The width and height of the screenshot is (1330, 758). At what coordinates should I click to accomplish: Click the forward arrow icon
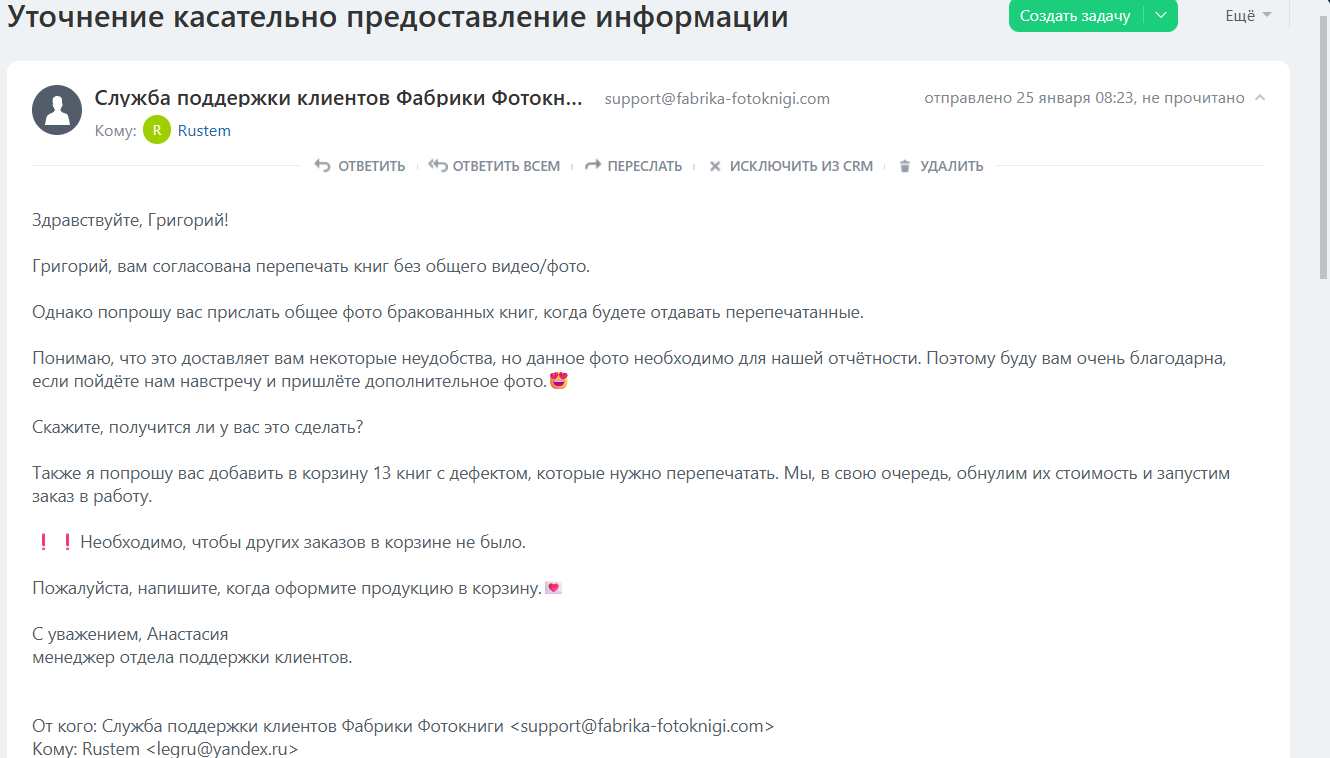pyautogui.click(x=593, y=166)
